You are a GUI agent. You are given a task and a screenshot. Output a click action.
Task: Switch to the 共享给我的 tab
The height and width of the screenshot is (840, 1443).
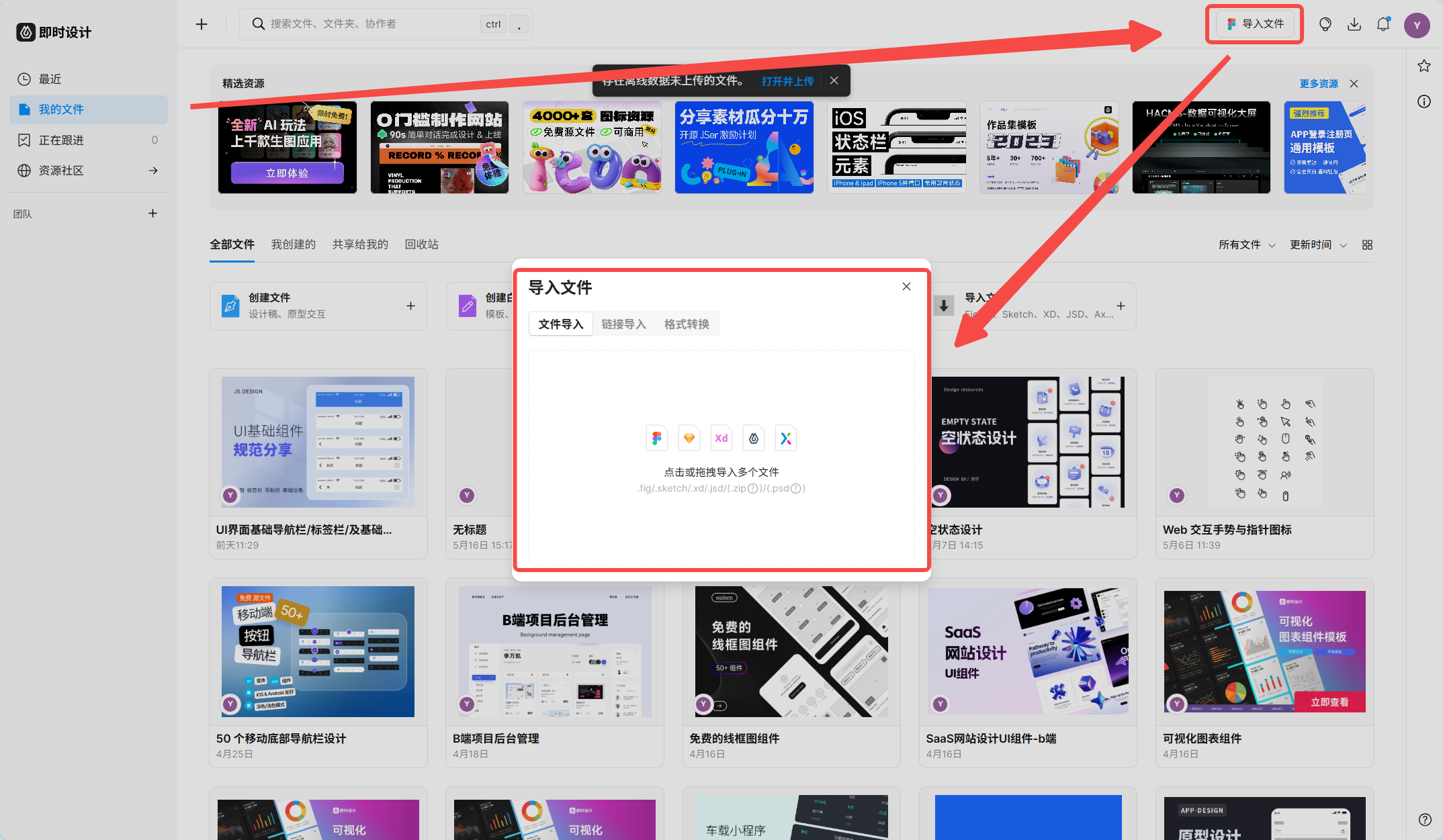pyautogui.click(x=360, y=244)
